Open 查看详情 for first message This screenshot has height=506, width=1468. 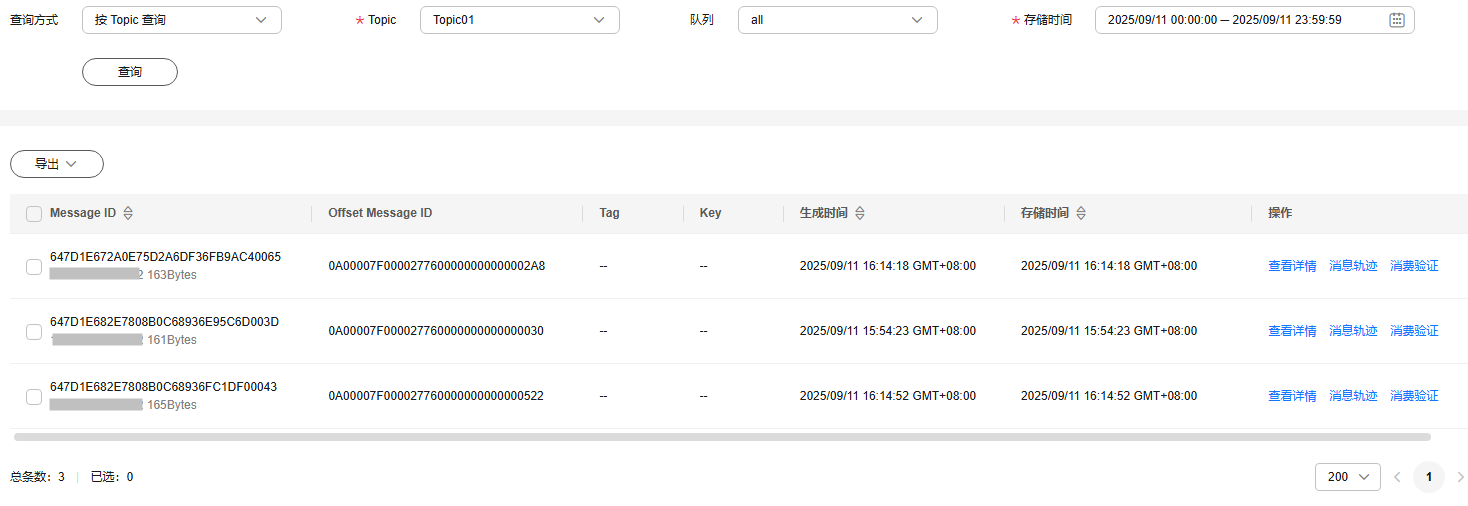1292,266
